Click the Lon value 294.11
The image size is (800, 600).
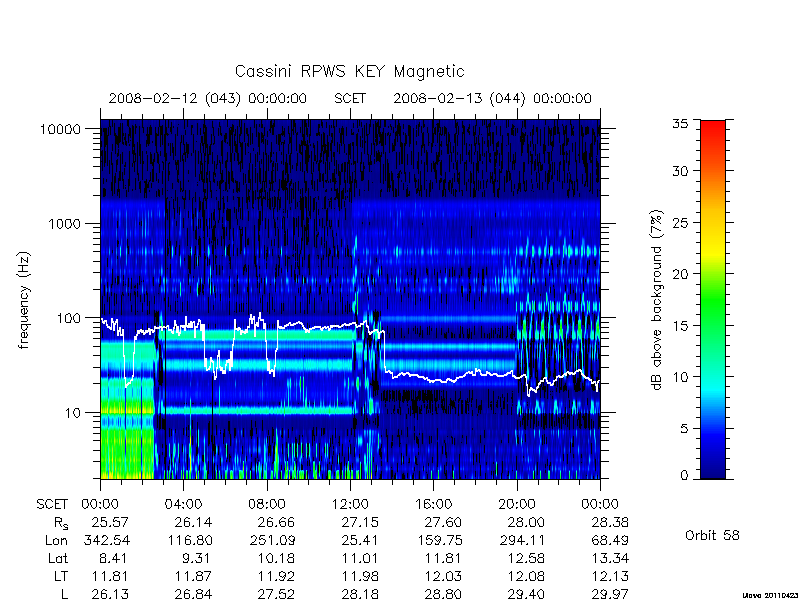[x=522, y=540]
